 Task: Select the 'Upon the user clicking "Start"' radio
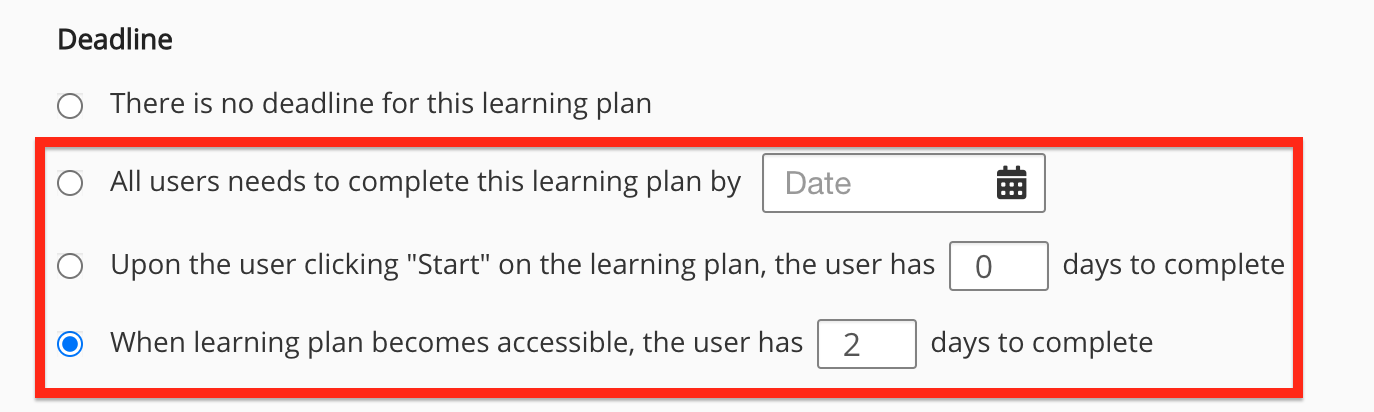click(69, 266)
